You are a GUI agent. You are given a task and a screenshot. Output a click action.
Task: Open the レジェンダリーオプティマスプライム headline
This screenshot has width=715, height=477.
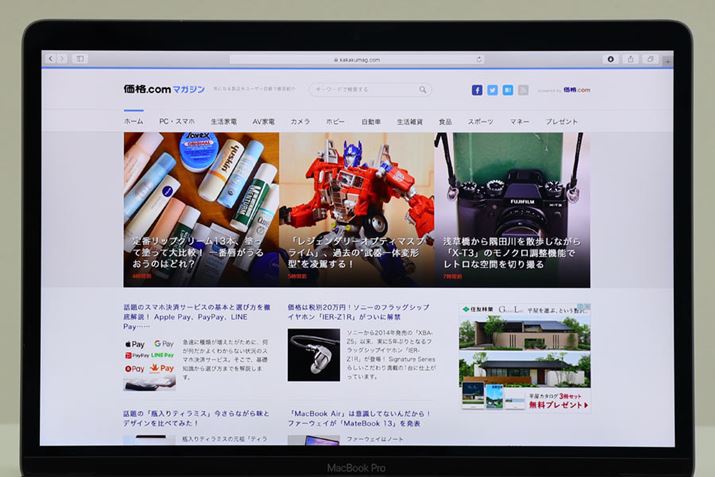tap(356, 253)
